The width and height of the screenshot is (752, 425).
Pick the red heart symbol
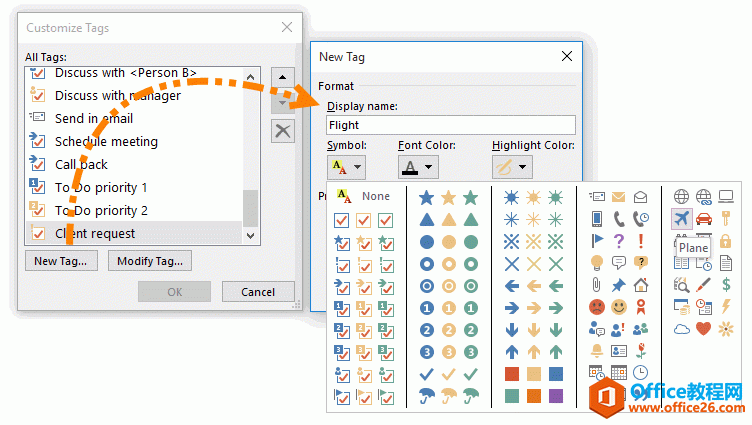point(703,329)
